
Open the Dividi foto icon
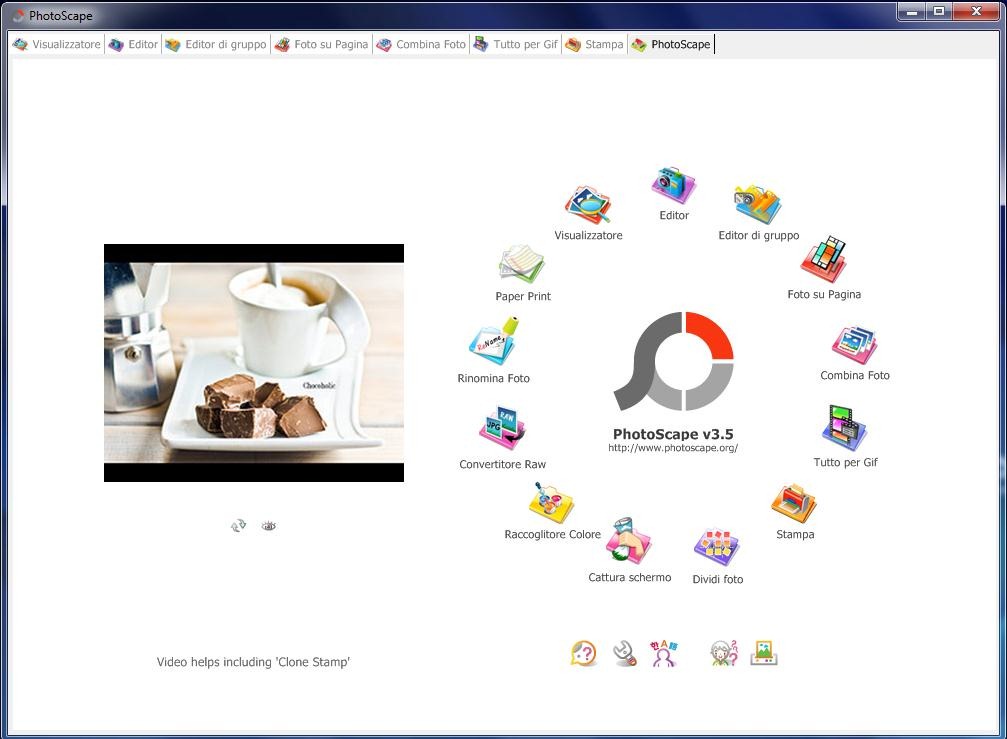pos(717,548)
